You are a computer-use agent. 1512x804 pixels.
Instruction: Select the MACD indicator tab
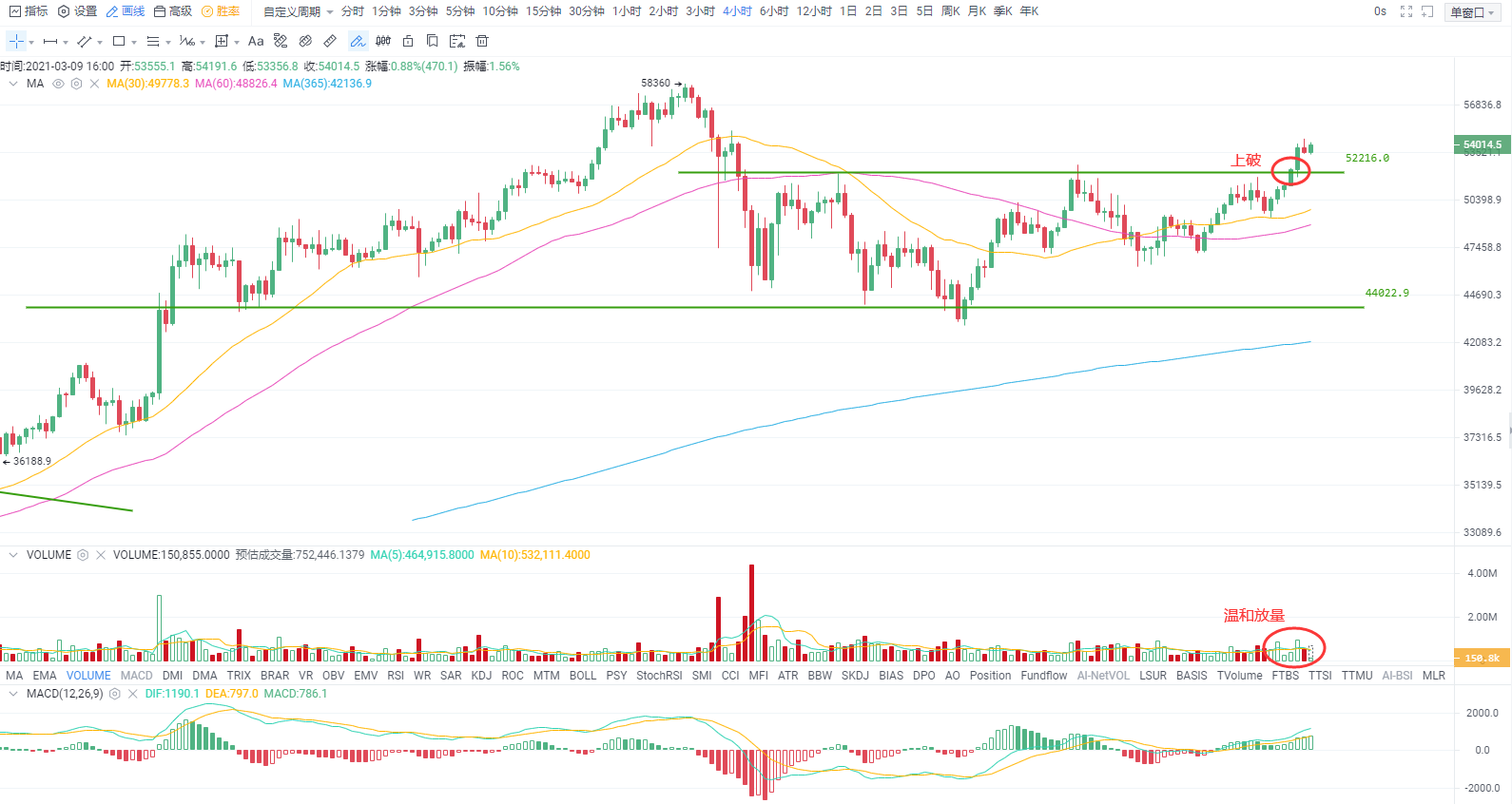pos(136,676)
